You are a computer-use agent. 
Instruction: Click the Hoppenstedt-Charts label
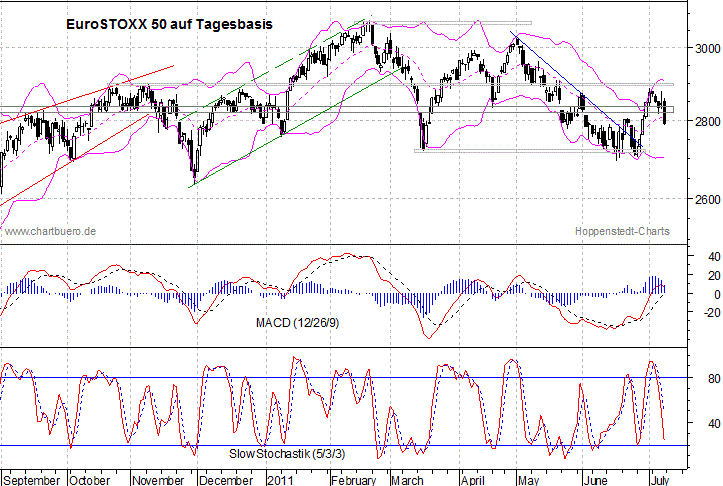point(622,231)
